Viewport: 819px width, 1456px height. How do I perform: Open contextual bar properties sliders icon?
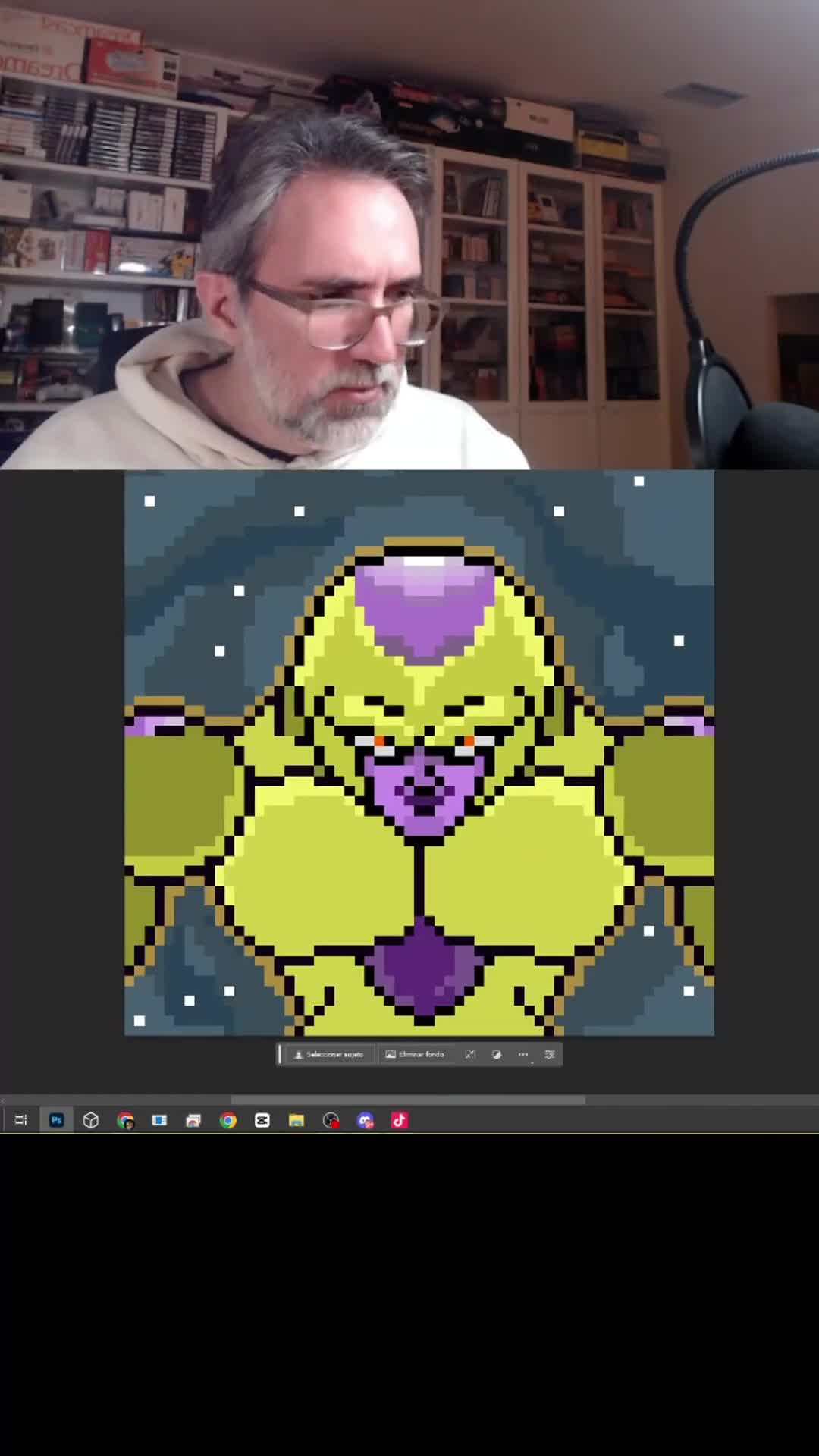coord(550,1054)
